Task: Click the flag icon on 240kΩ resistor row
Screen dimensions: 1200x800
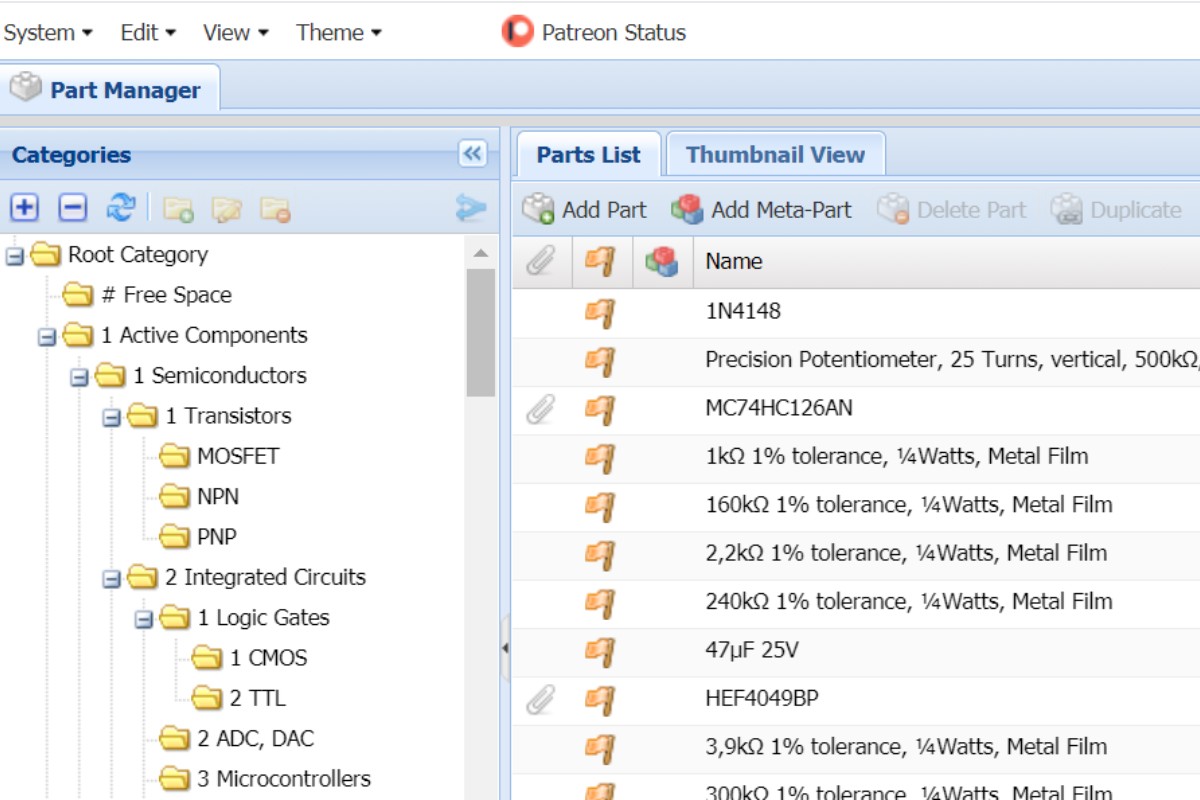Action: (600, 602)
